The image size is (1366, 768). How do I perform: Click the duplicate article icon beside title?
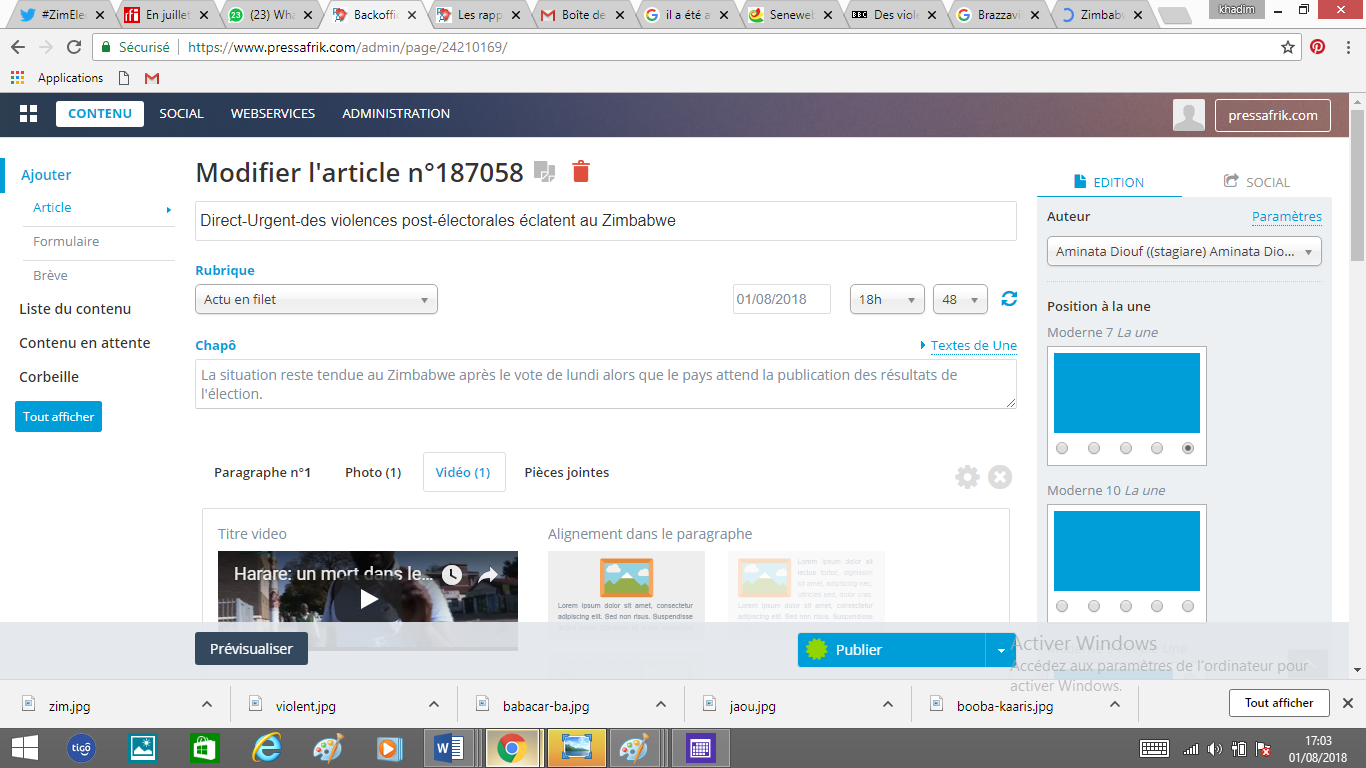(544, 172)
